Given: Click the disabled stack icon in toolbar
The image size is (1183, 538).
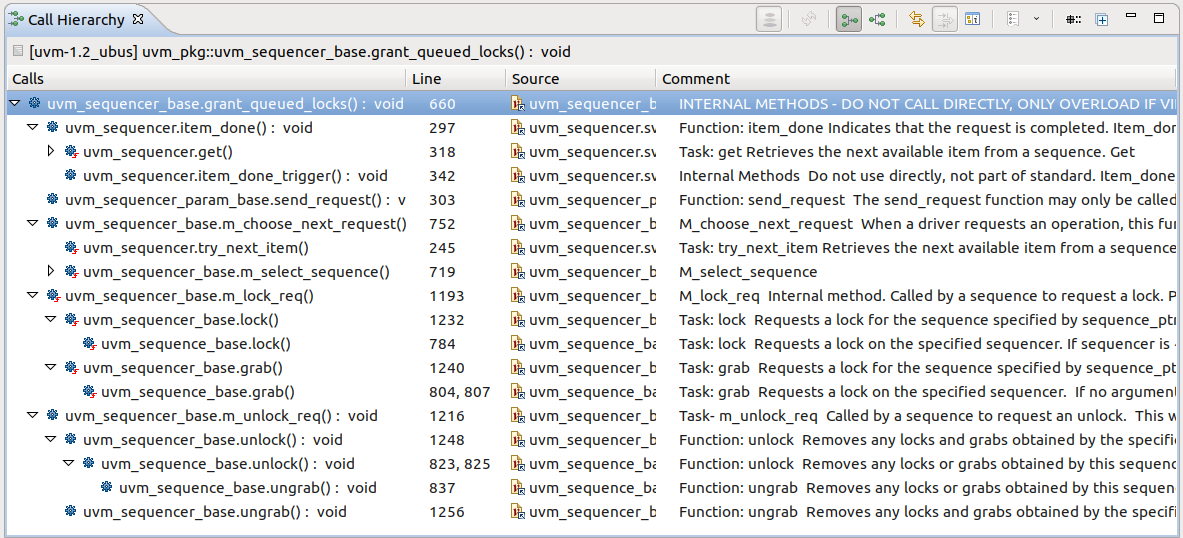Looking at the screenshot, I should (768, 19).
